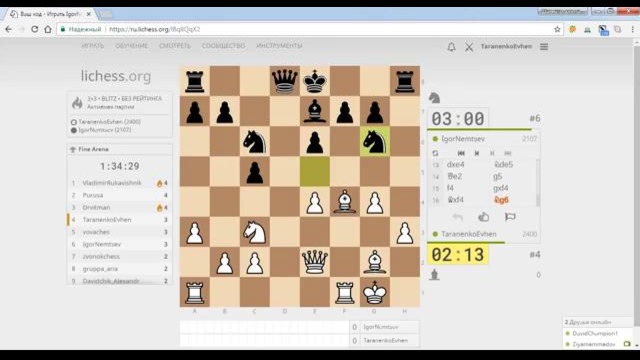640x360 pixels.
Task: Click TaranenkoEvhen name below move list
Action: pos(469,234)
